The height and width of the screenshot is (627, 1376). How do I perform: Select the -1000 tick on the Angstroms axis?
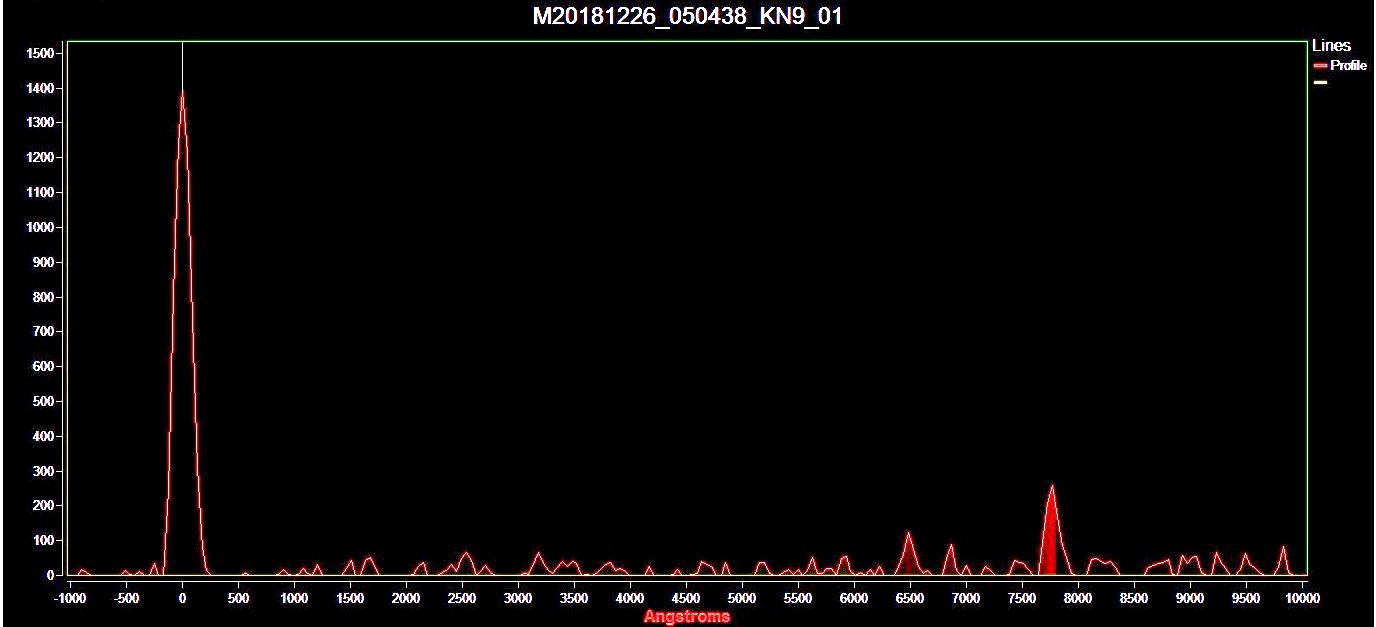[x=69, y=598]
